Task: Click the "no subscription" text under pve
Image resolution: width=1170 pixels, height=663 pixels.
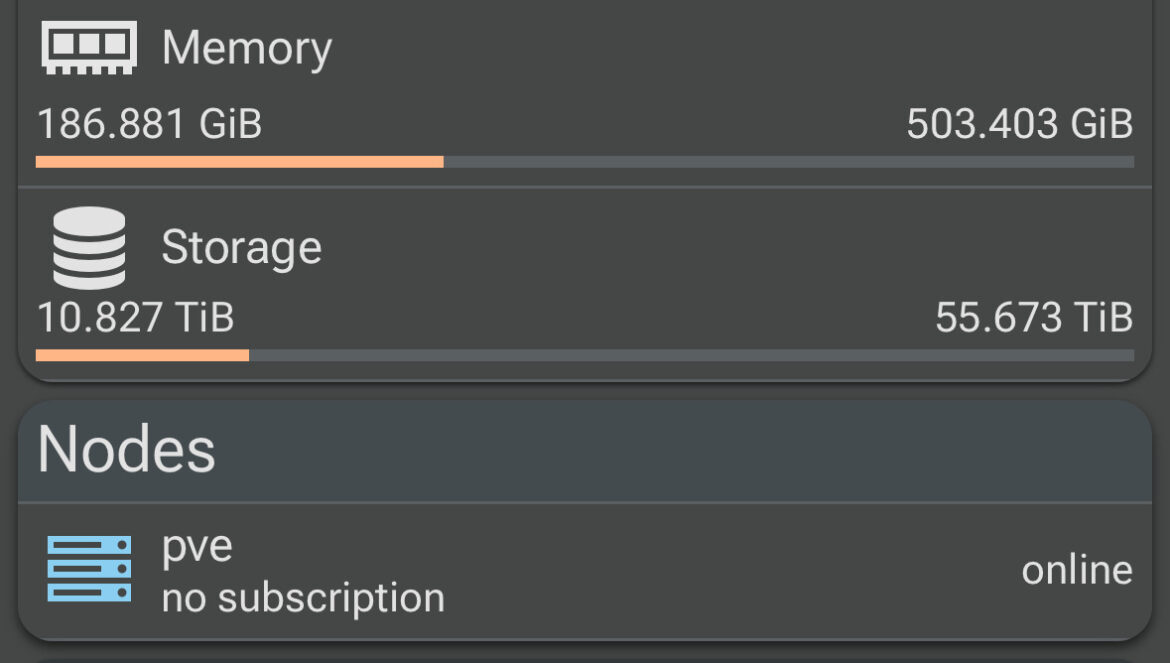Action: coord(303,598)
